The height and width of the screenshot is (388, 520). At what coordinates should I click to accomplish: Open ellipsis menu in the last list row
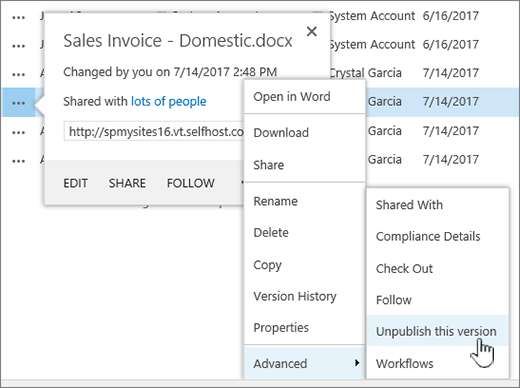[x=18, y=161]
